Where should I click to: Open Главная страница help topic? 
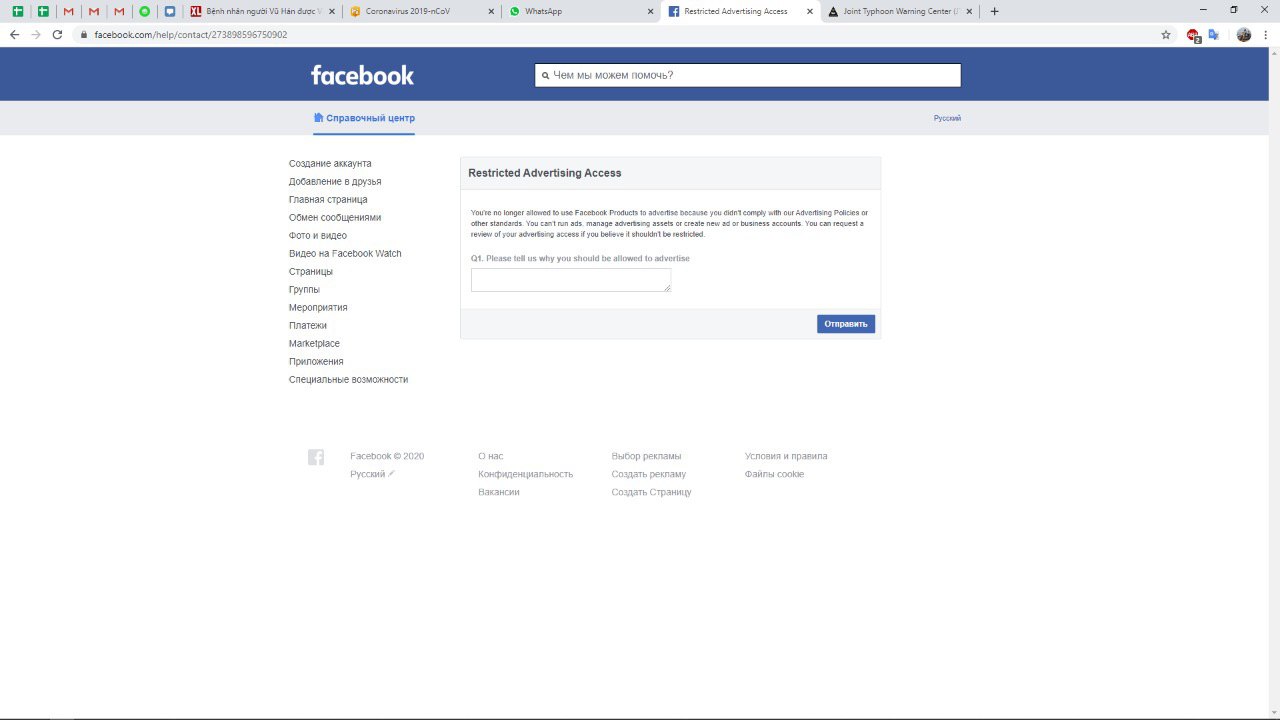click(x=328, y=199)
